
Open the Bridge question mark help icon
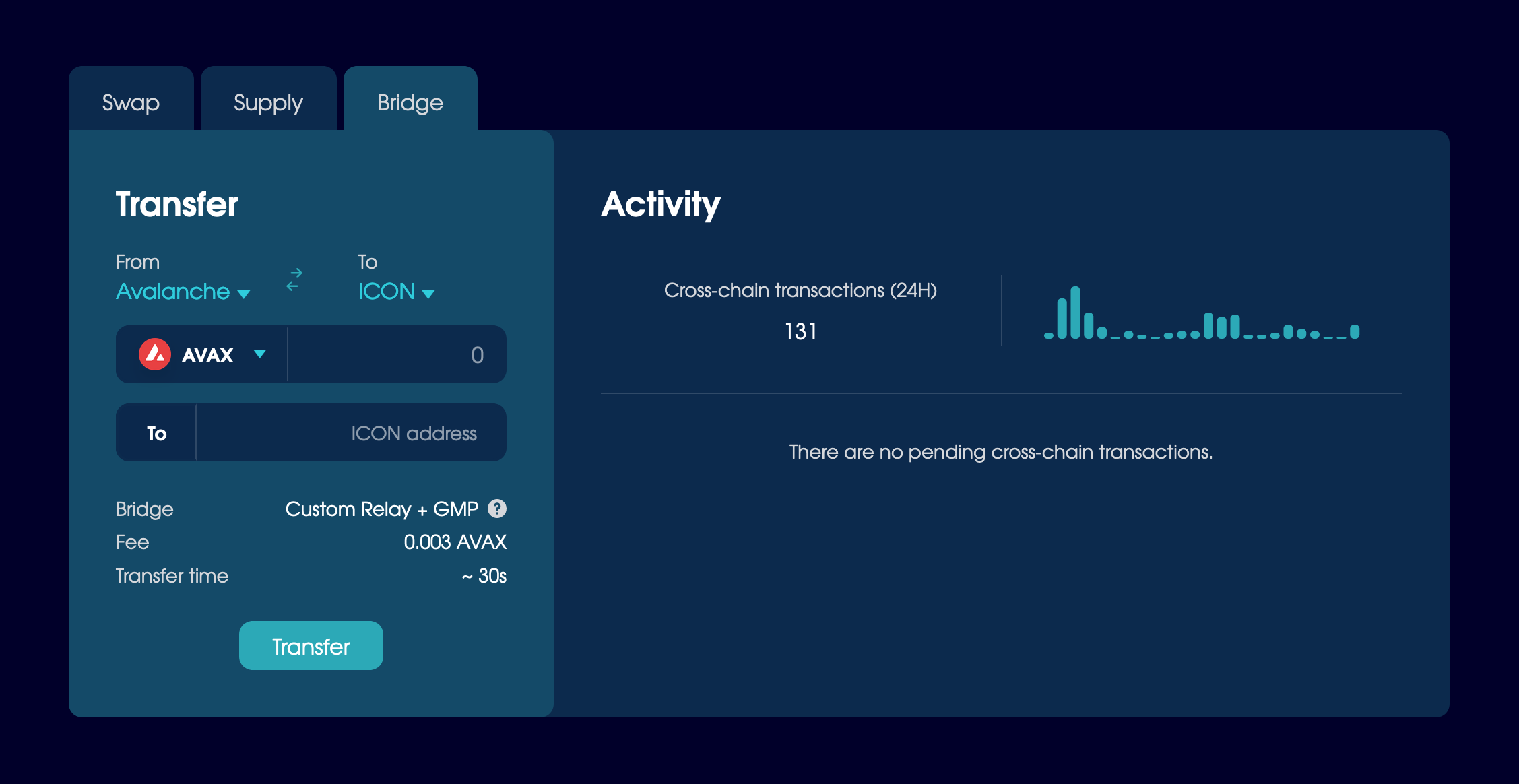(x=497, y=509)
